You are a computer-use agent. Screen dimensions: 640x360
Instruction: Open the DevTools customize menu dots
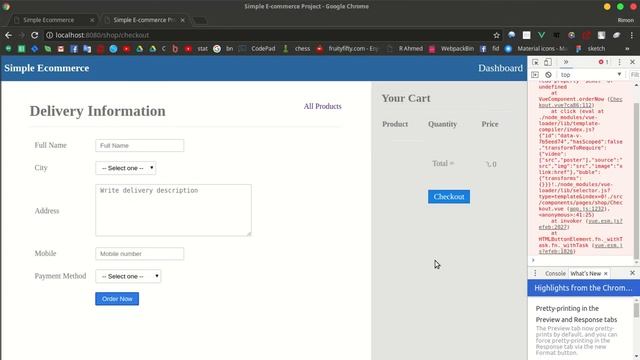pos(619,62)
